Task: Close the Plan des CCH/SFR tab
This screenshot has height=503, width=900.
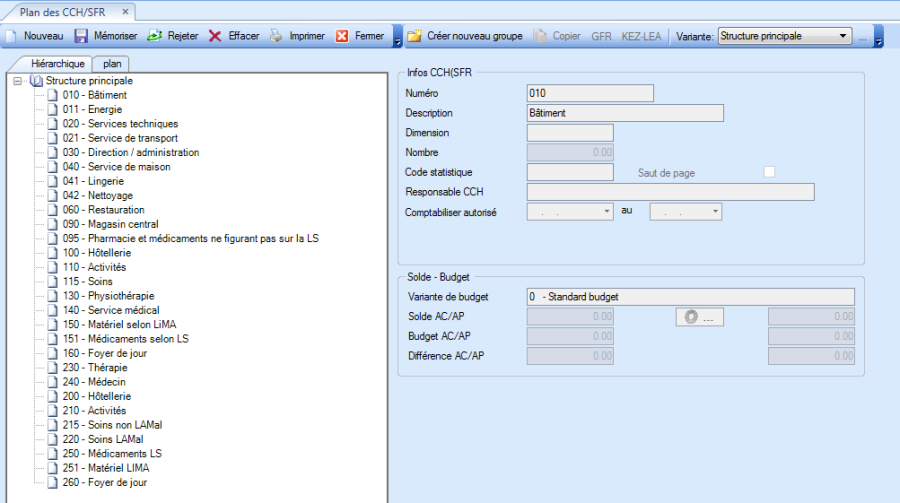Action: click(x=125, y=11)
